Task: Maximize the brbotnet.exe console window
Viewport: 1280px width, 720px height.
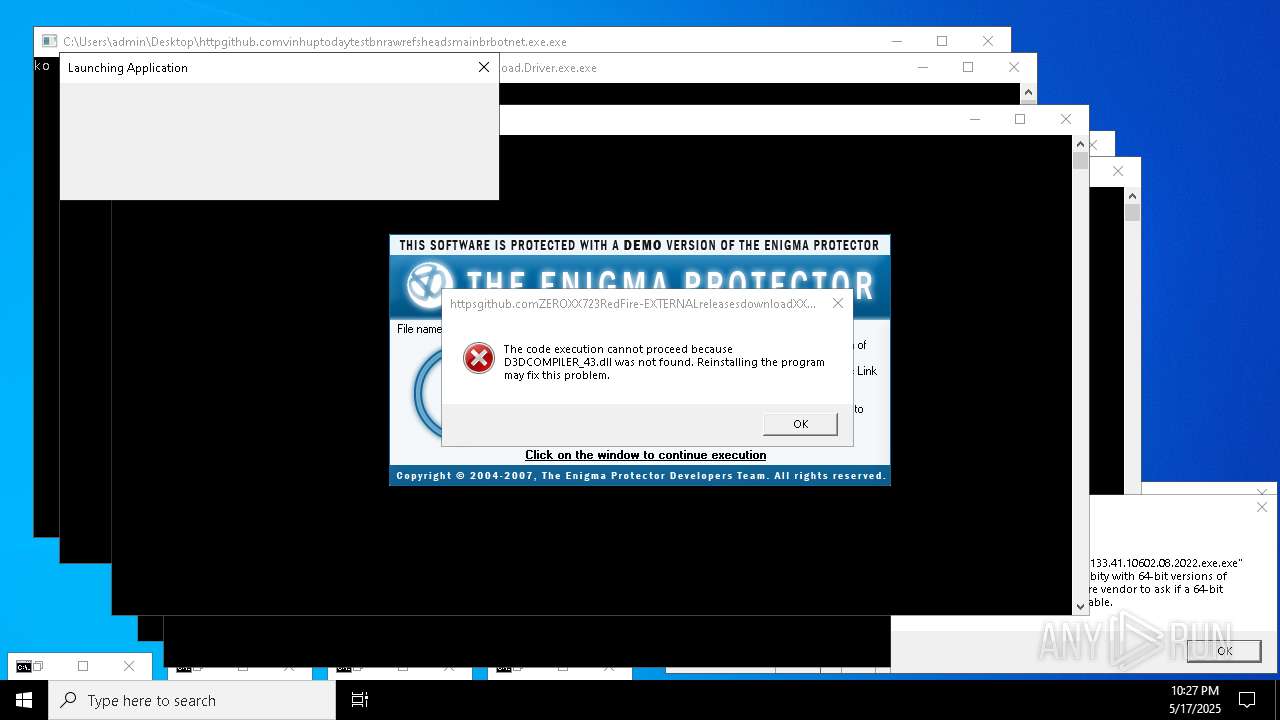Action: [942, 41]
